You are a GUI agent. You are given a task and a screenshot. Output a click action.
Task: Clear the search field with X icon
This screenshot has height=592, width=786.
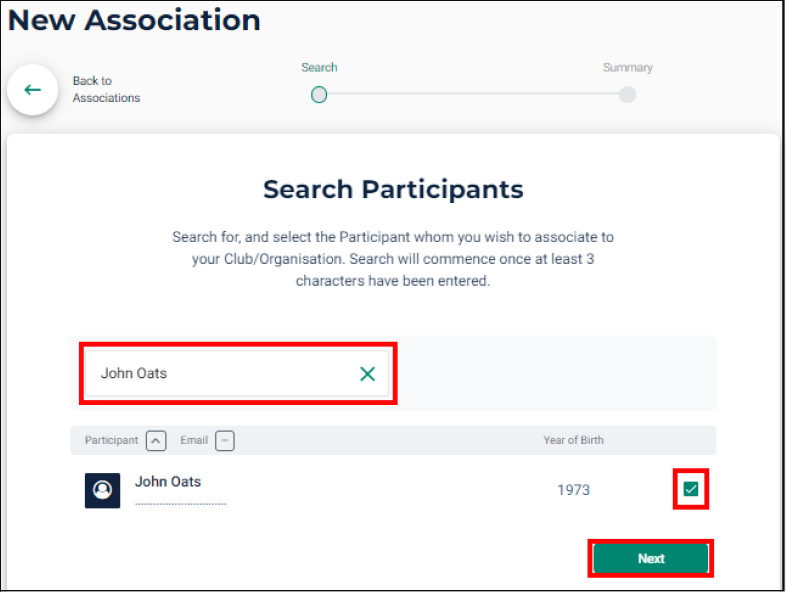pos(367,373)
